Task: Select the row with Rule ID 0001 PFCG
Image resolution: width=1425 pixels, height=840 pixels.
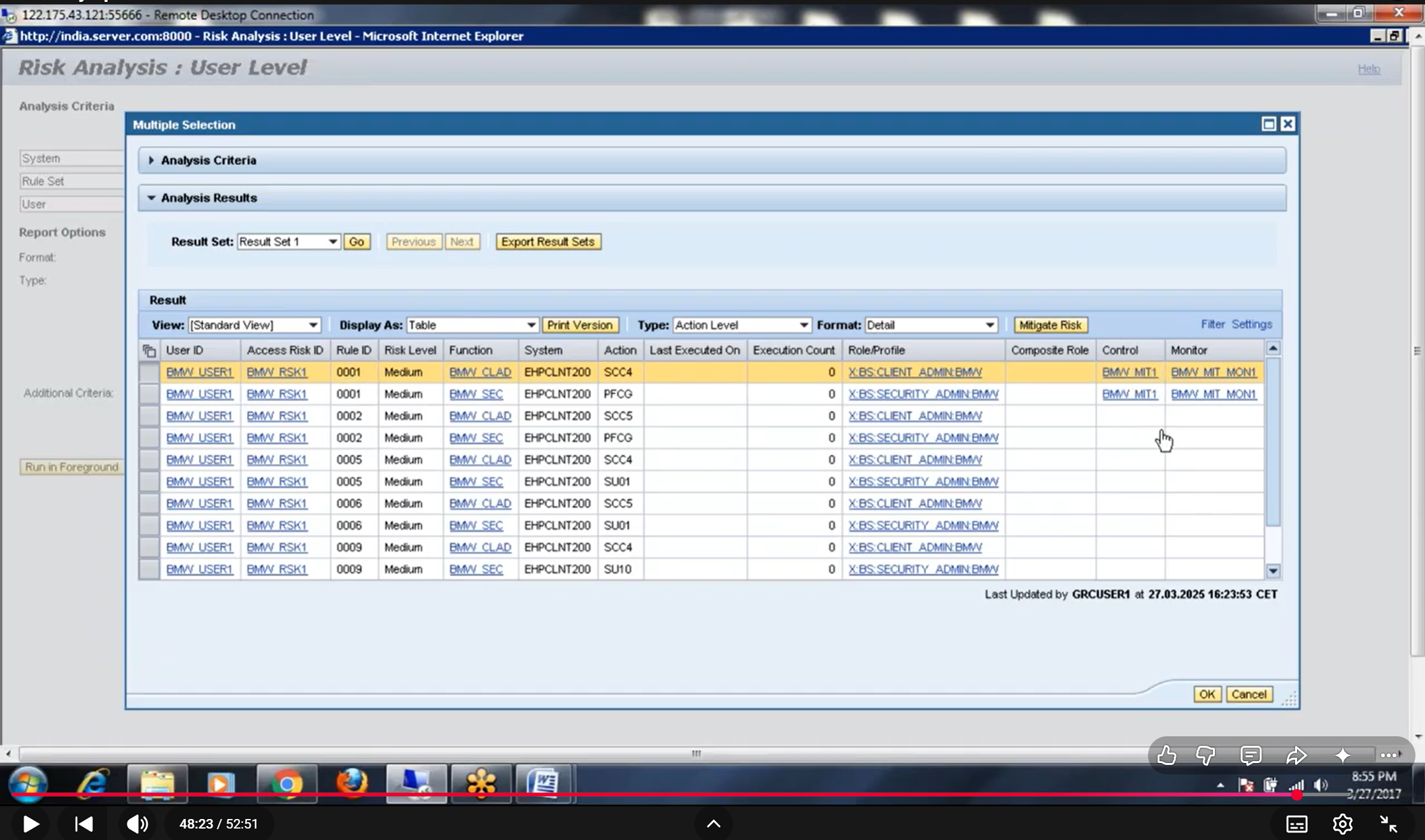Action: [x=149, y=394]
